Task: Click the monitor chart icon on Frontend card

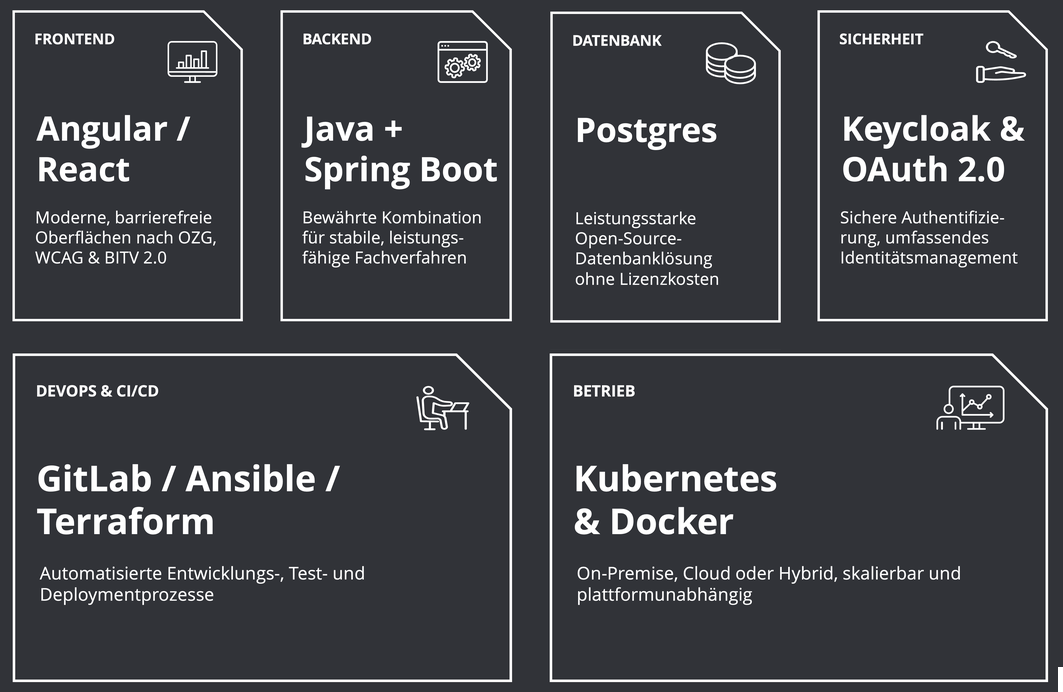Action: pos(193,62)
